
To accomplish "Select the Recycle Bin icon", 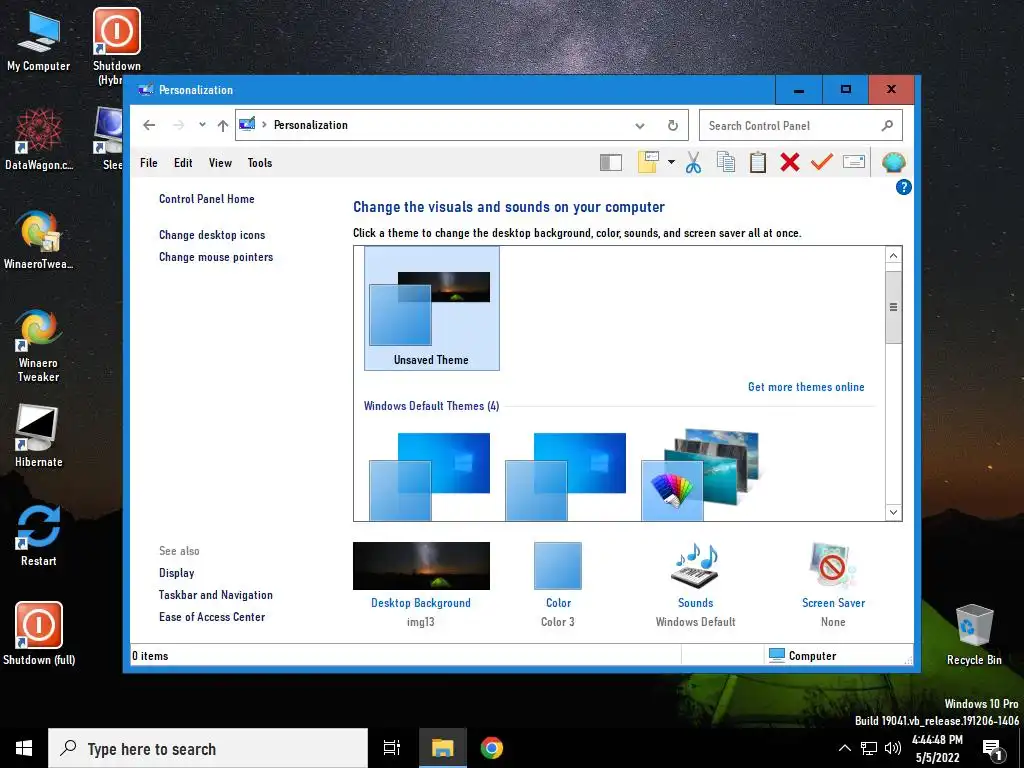I will (x=974, y=635).
